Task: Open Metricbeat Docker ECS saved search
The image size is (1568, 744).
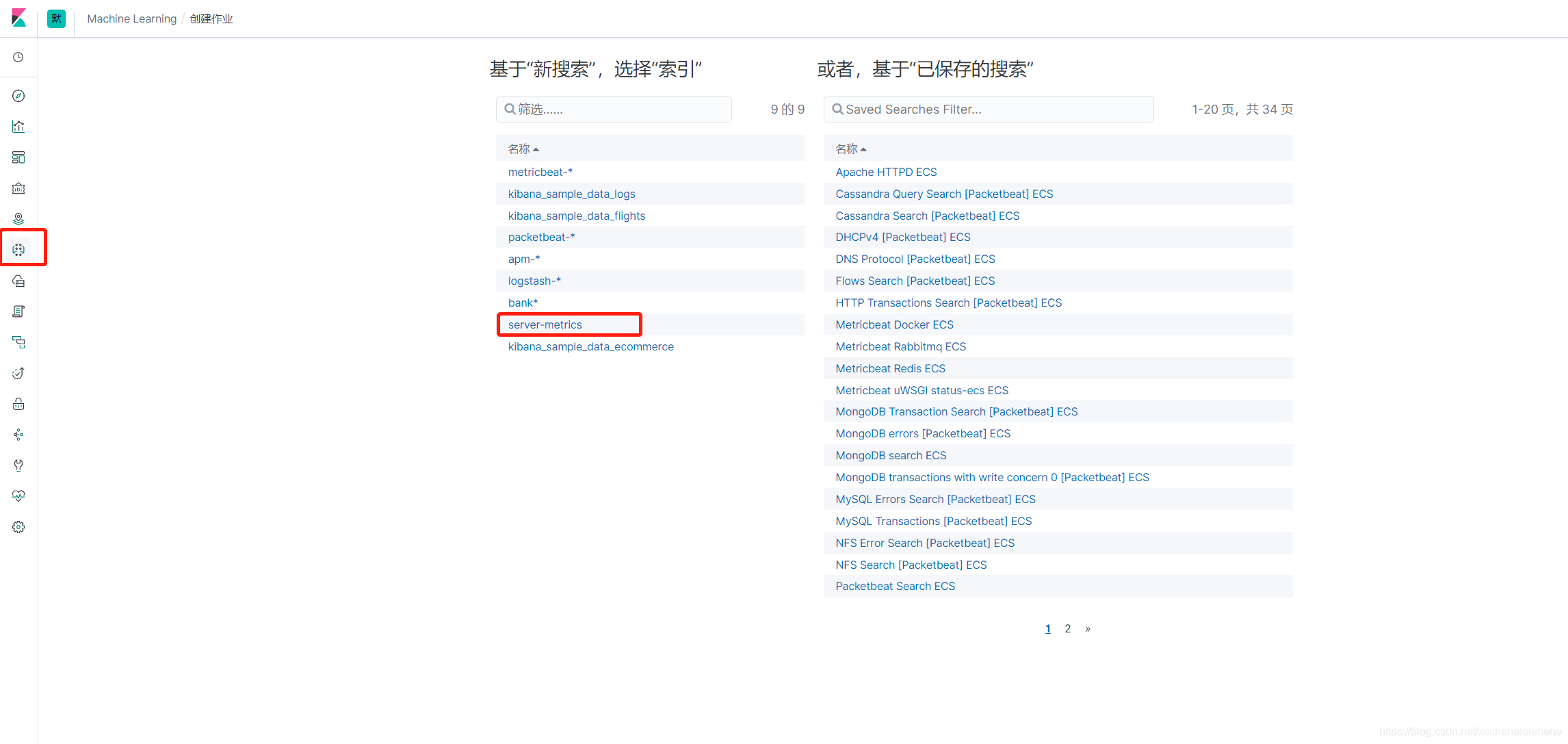Action: pos(894,324)
